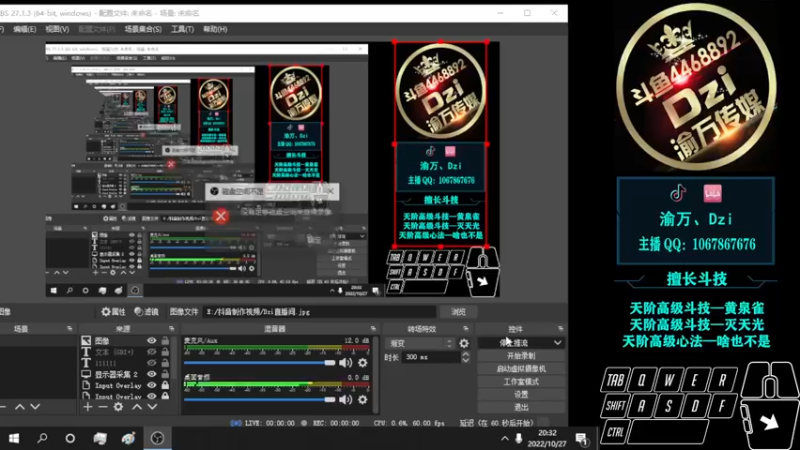Enable 工作室模式 studio mode

pyautogui.click(x=521, y=382)
